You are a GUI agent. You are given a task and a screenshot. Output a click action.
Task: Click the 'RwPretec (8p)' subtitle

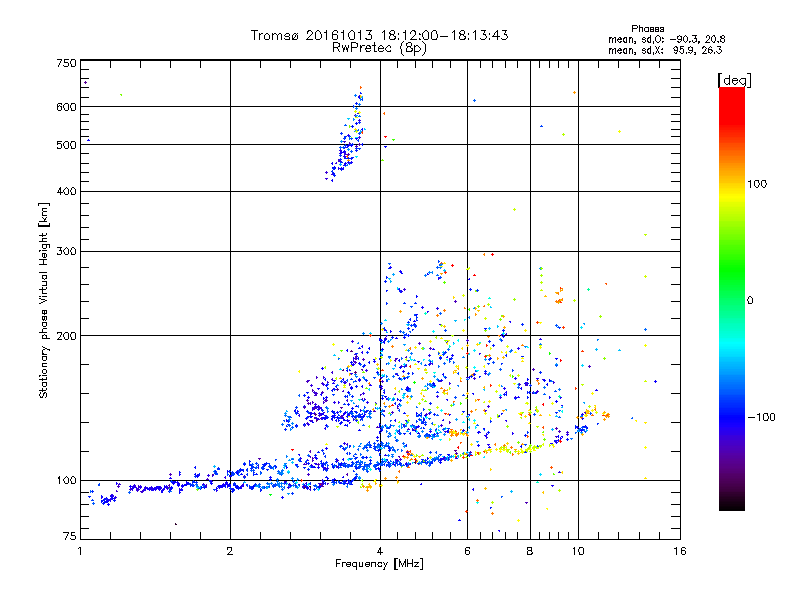coord(379,48)
